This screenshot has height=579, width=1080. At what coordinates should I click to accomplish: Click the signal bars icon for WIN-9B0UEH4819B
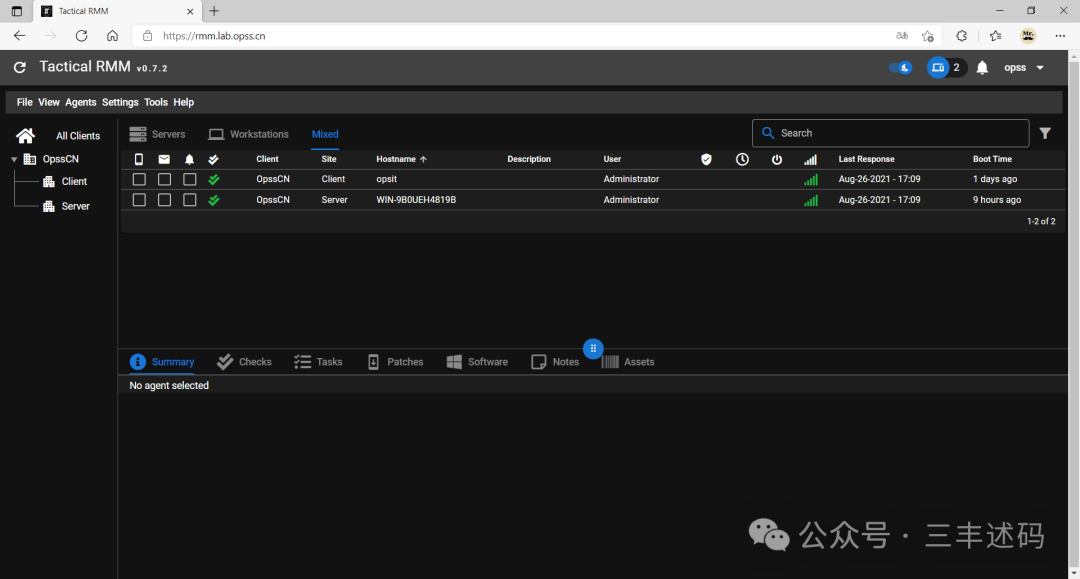click(811, 200)
